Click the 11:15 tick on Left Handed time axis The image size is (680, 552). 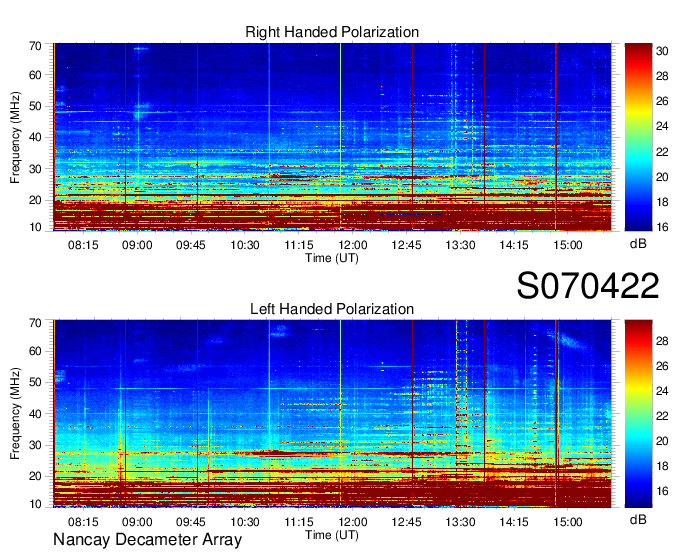299,522
